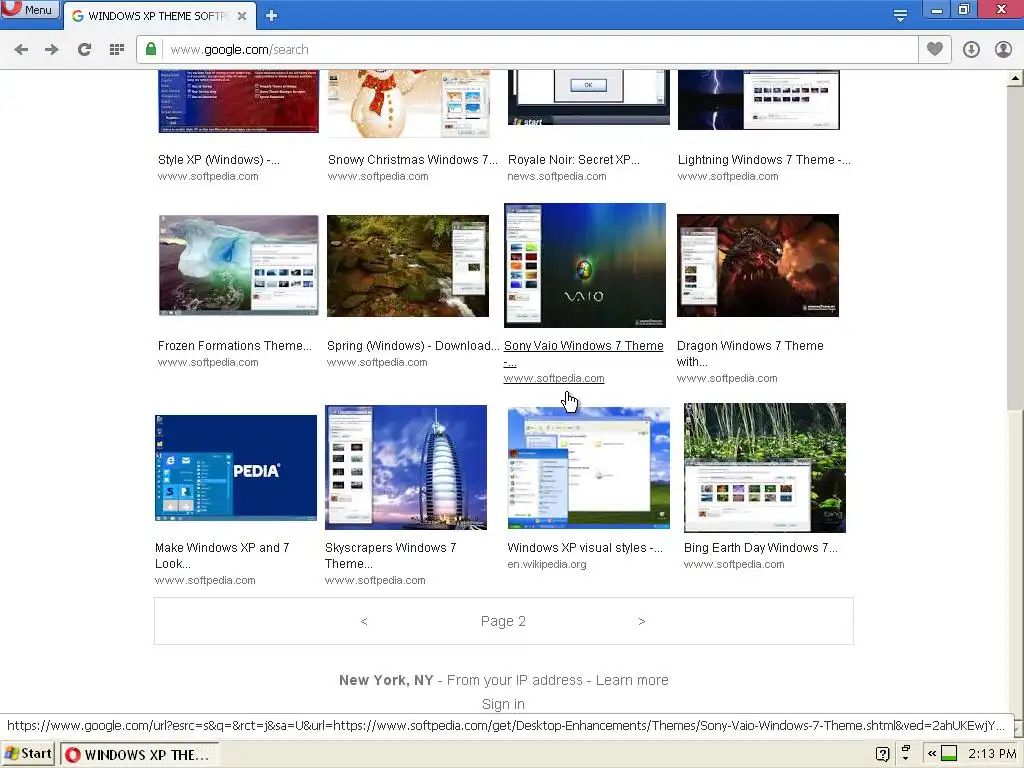This screenshot has width=1024, height=768.
Task: Open the Windows Start button
Action: (x=28, y=754)
